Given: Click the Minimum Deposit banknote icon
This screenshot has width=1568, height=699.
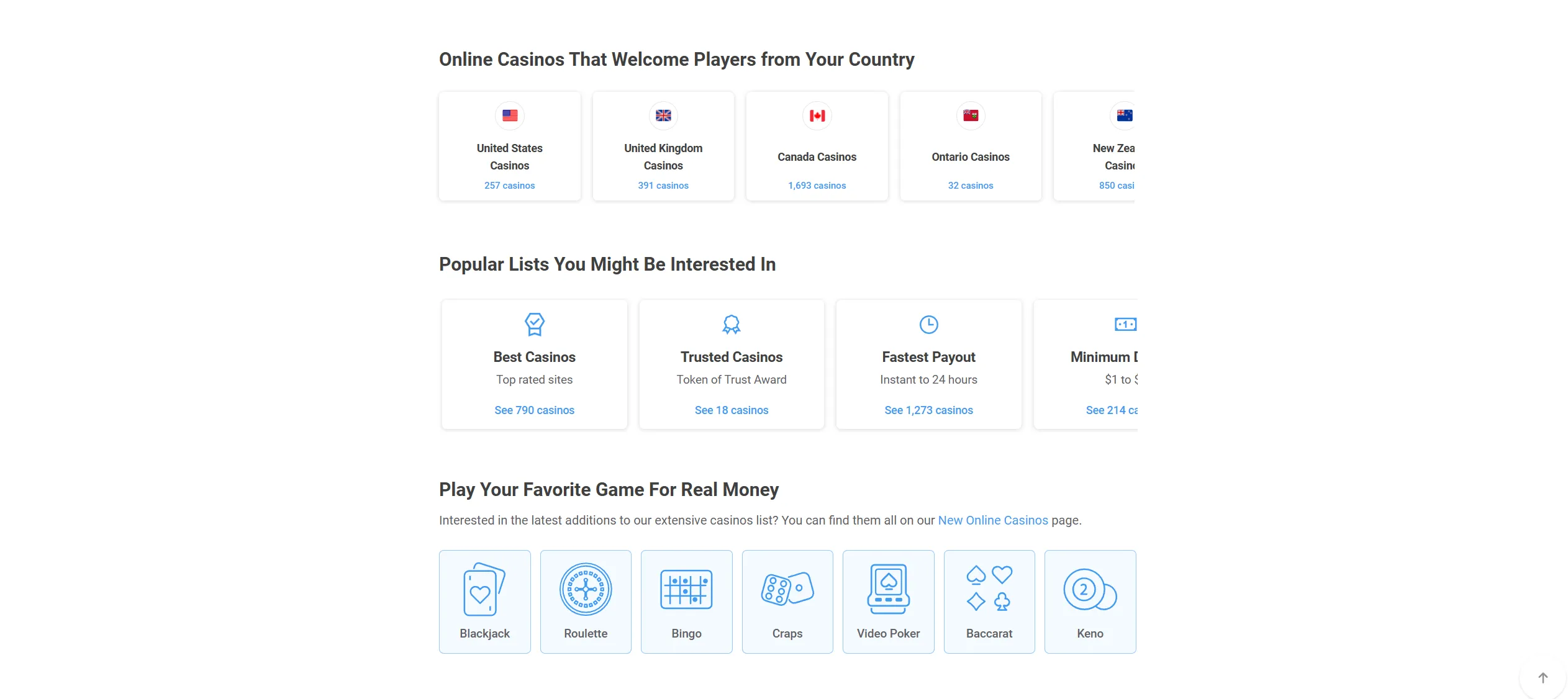Looking at the screenshot, I should (x=1125, y=324).
